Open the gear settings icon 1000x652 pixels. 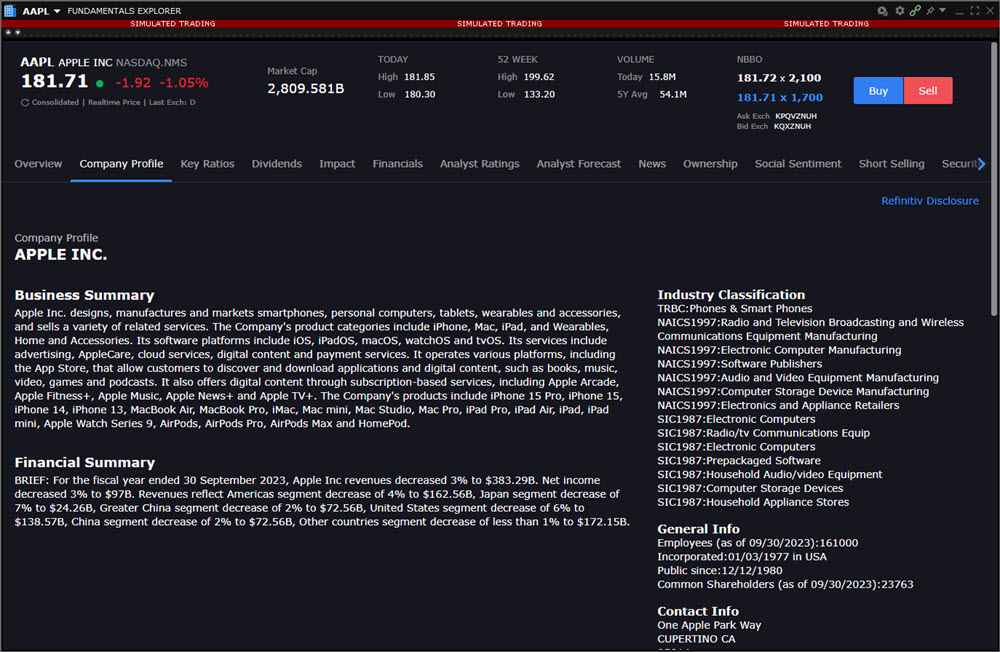(899, 10)
